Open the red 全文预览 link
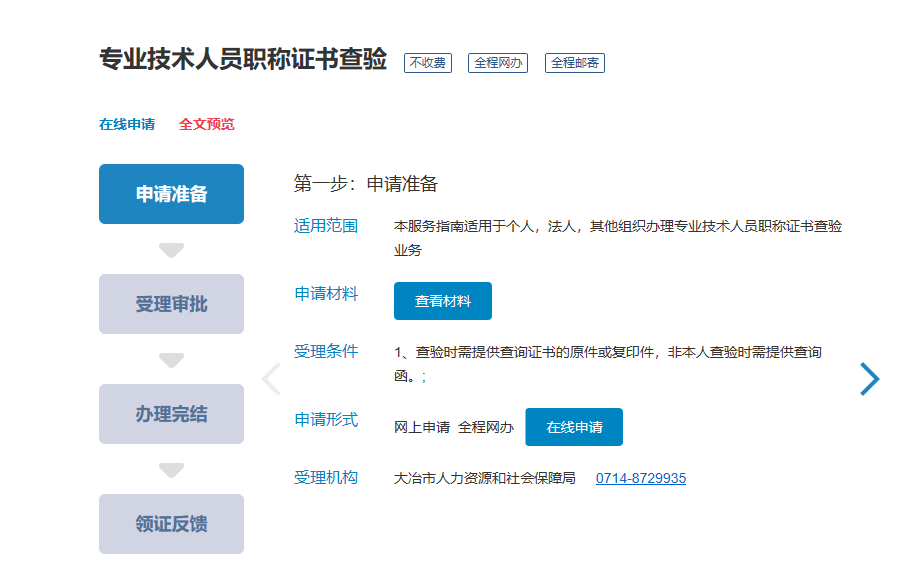The image size is (908, 582). click(x=207, y=125)
